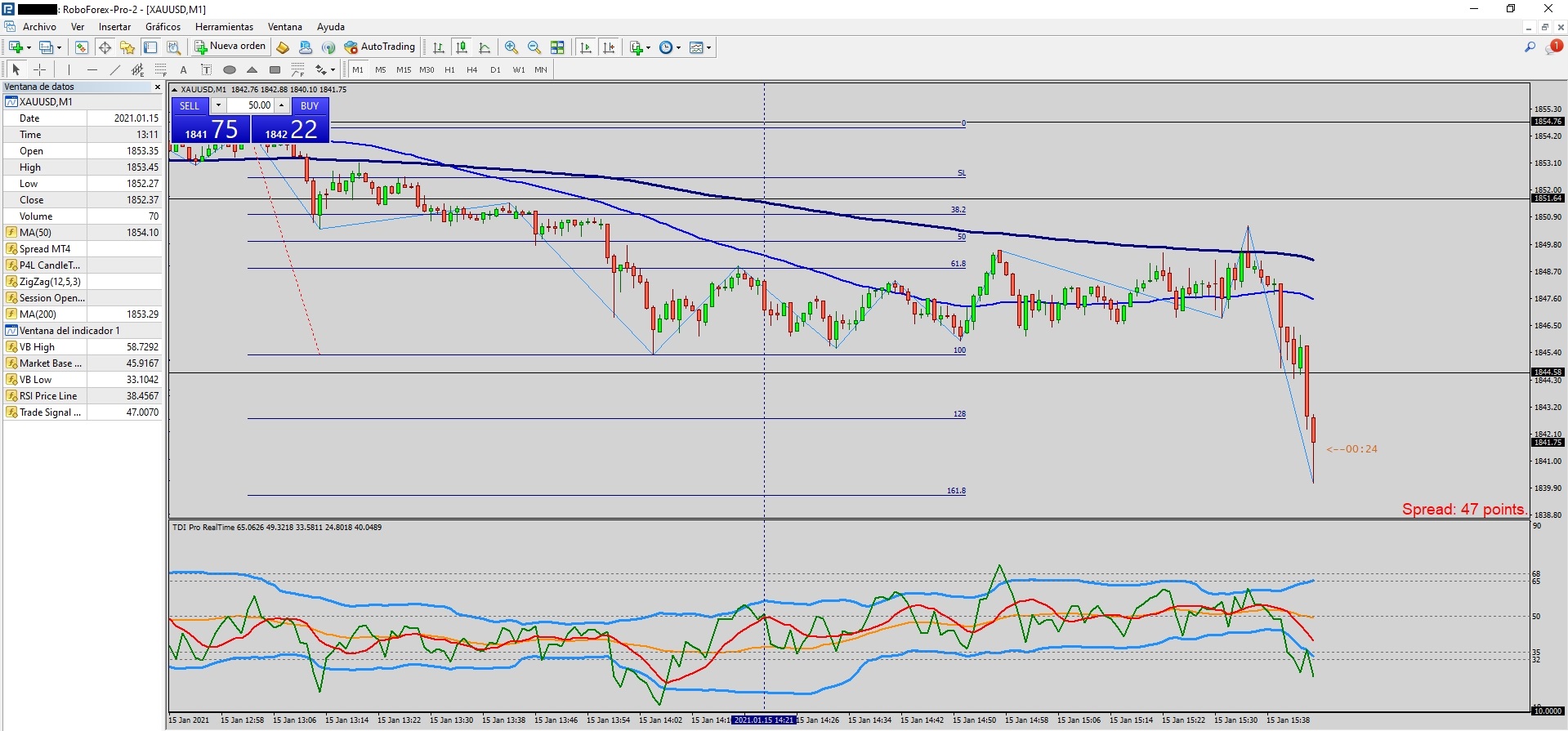1568x731 pixels.
Task: Click the zoom out magnifier icon
Action: click(534, 47)
